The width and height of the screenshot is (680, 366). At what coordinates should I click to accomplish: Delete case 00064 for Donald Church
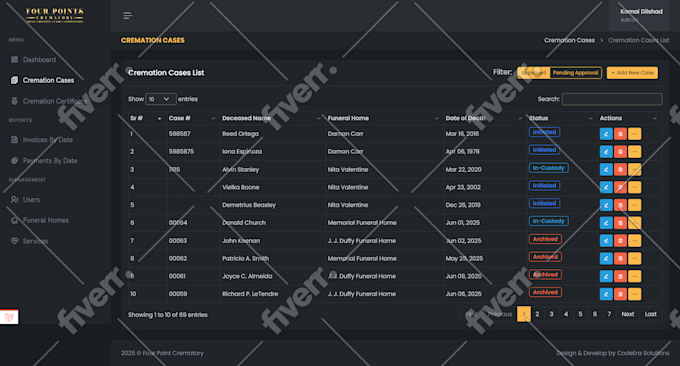click(620, 223)
